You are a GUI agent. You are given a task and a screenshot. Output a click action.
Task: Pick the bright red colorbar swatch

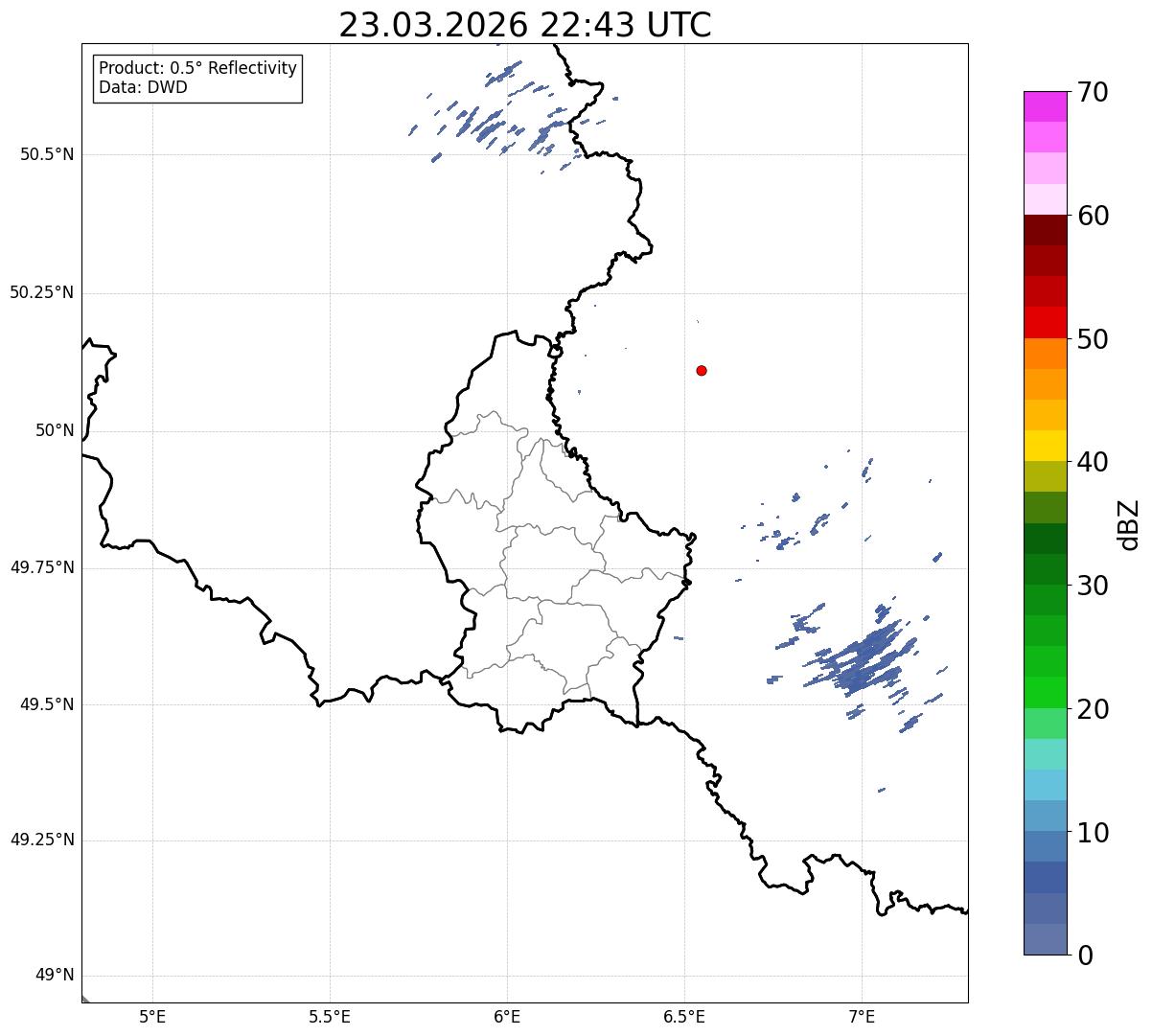coord(1045,323)
